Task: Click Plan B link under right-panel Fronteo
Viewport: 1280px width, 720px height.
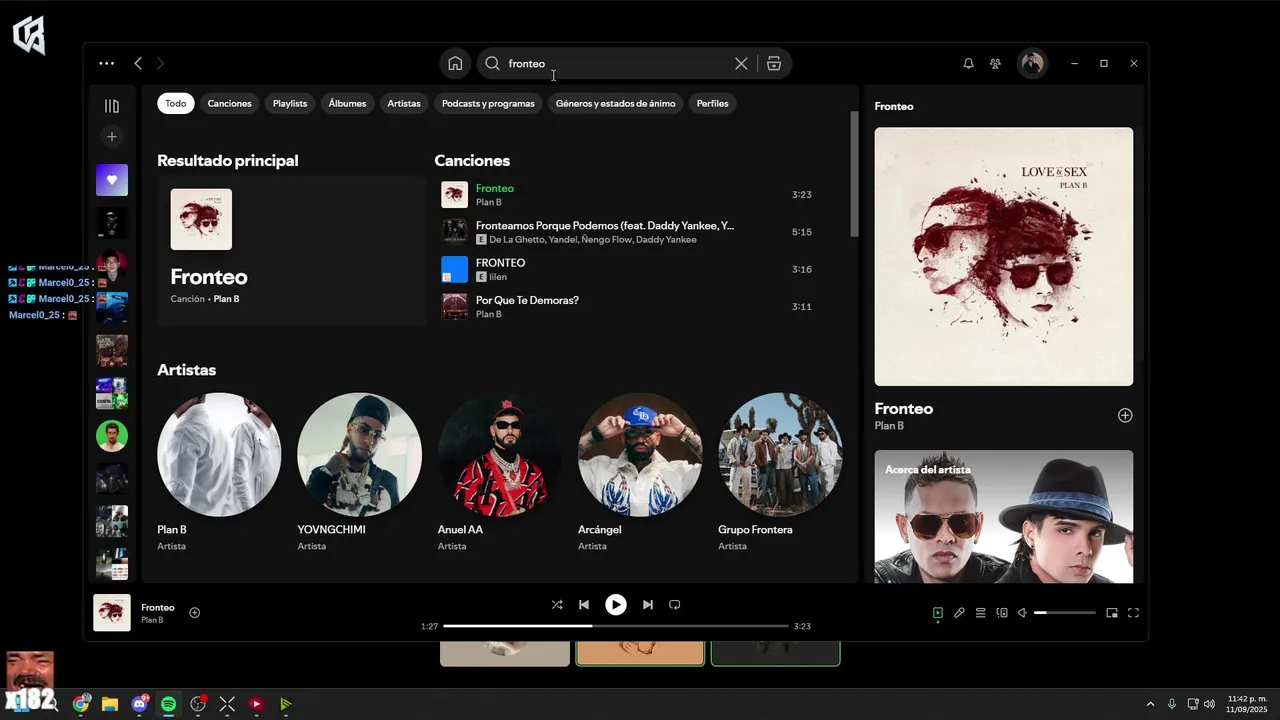Action: click(889, 426)
